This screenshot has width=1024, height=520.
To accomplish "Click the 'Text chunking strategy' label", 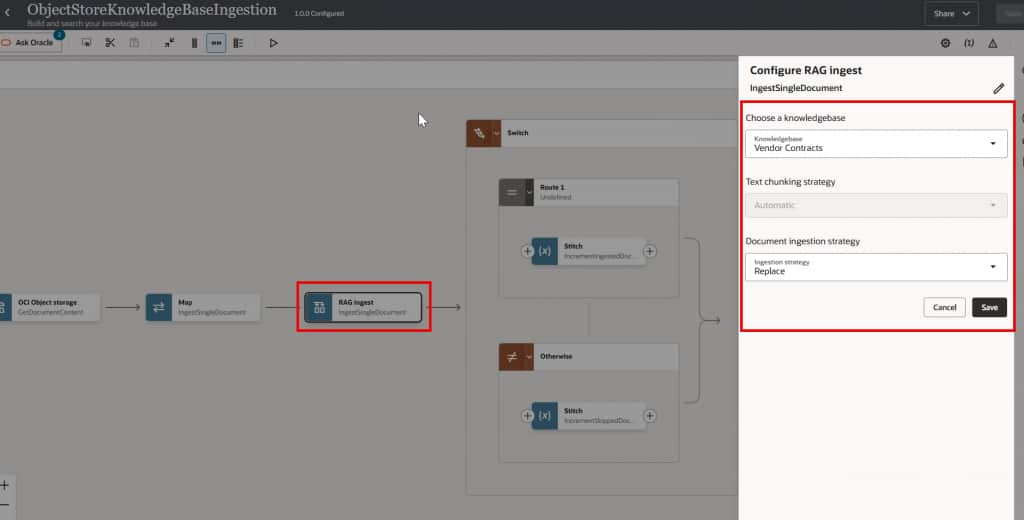I will click(x=790, y=182).
